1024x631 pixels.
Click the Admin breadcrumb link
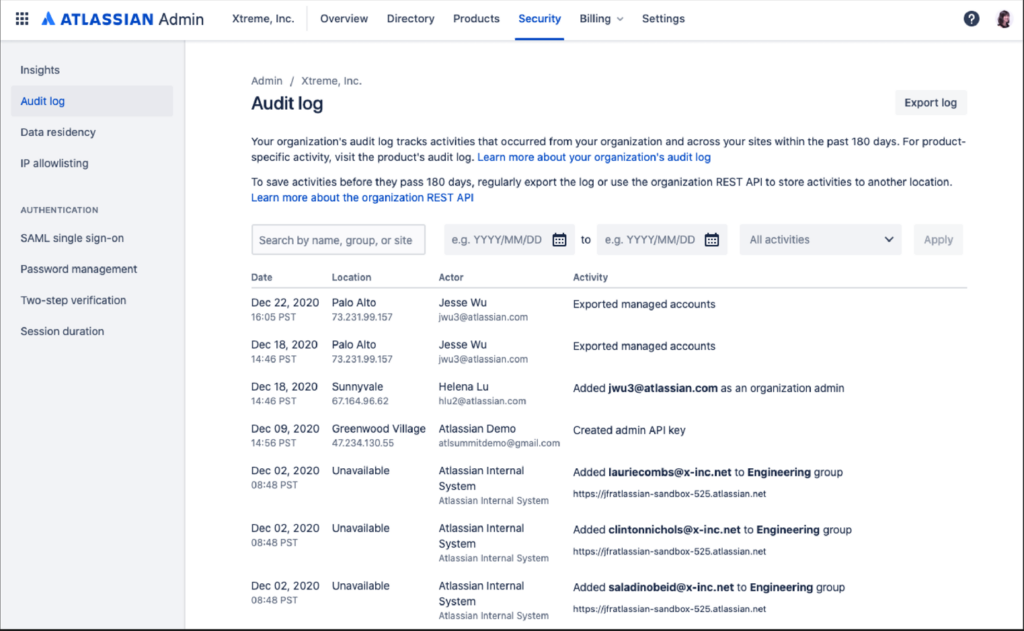pos(266,80)
